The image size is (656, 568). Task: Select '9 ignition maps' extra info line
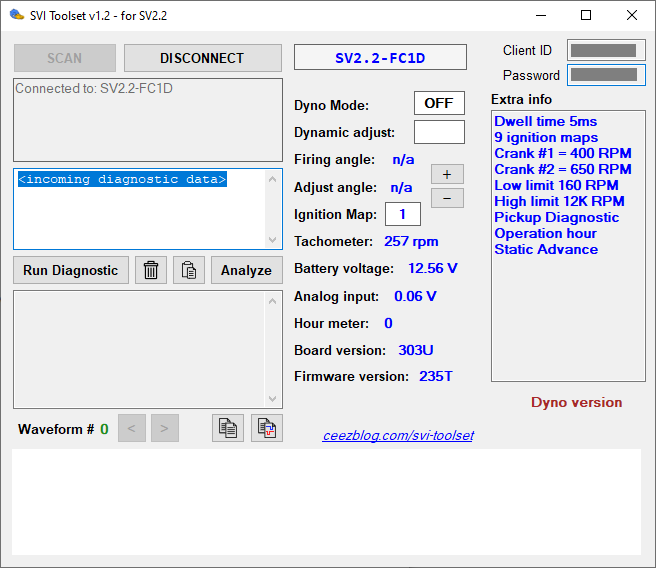click(546, 137)
